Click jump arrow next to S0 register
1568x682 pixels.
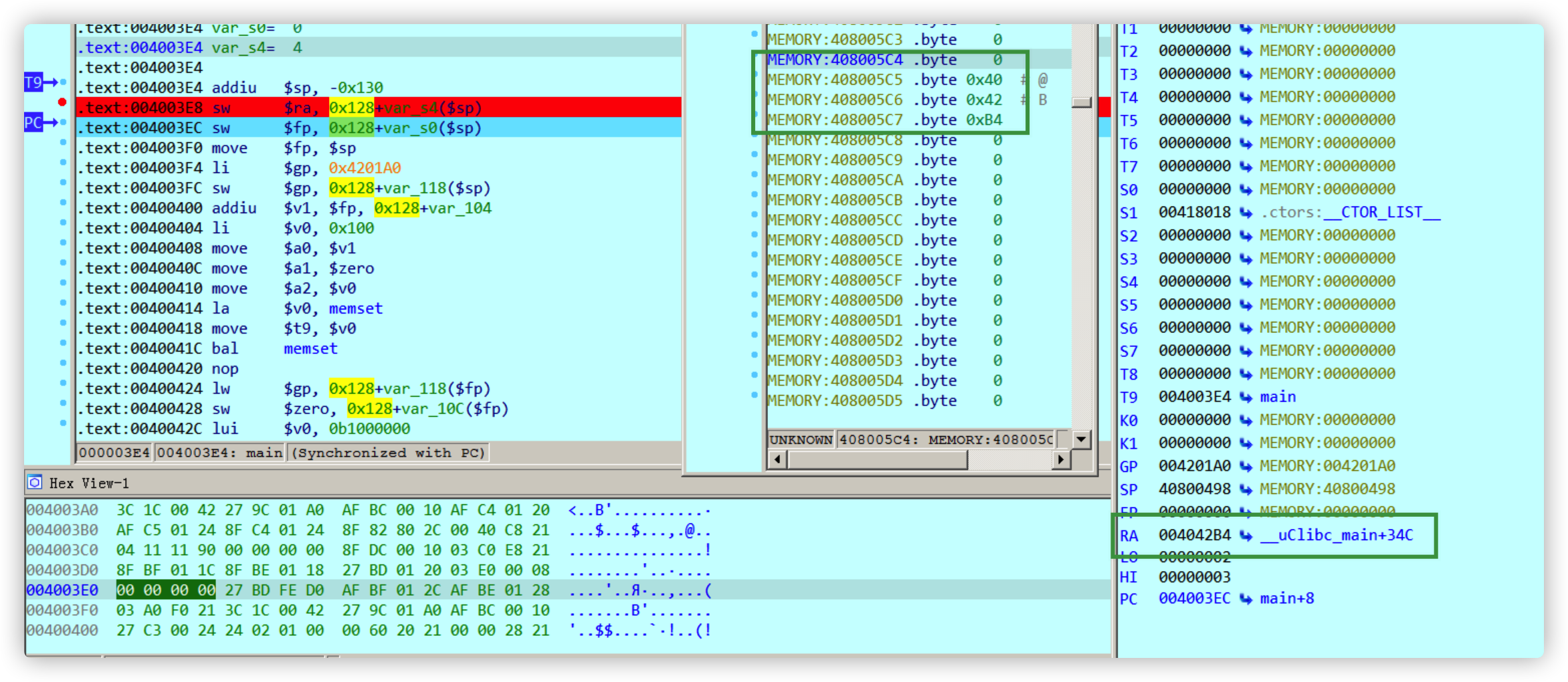[x=1246, y=189]
